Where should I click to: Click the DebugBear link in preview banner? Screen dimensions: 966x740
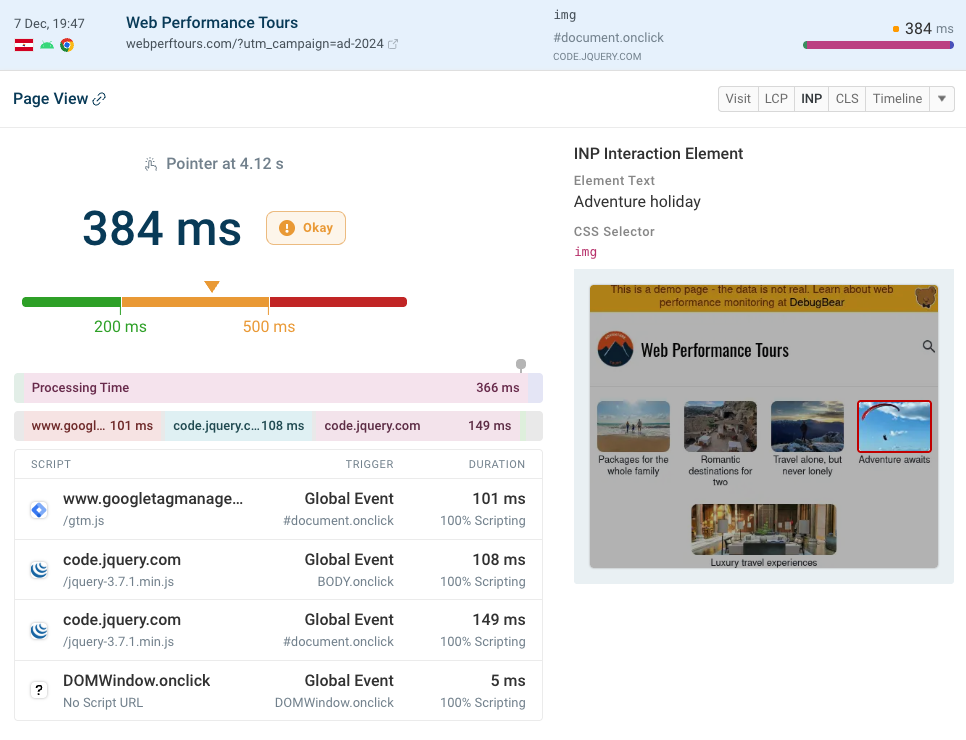coord(819,301)
